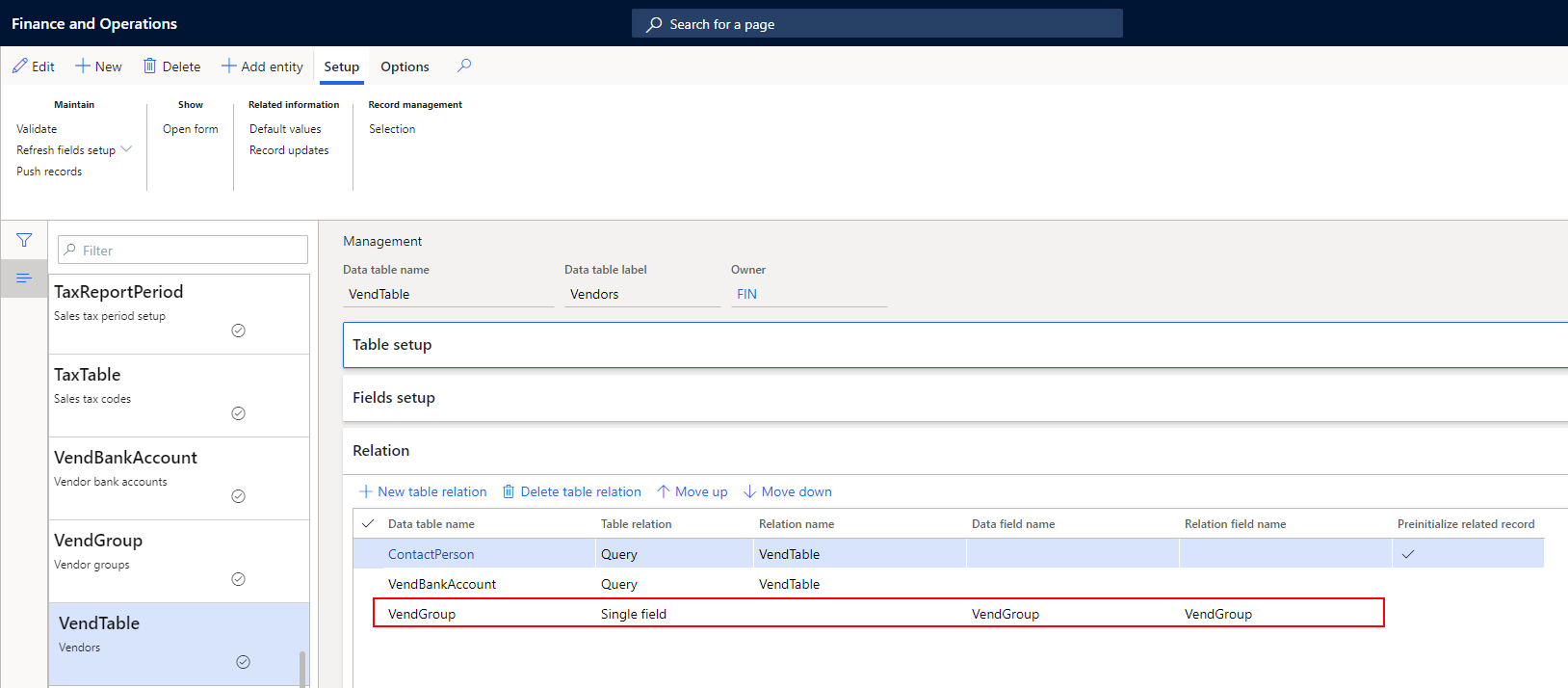The image size is (1568, 688).
Task: Toggle the check circle on VendGroup tile
Action: tap(239, 579)
